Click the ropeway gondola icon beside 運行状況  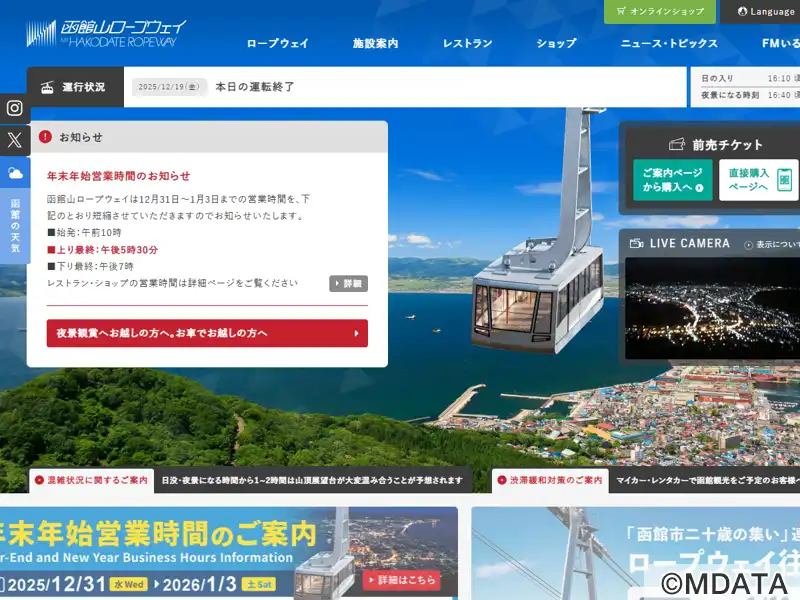coord(47,87)
